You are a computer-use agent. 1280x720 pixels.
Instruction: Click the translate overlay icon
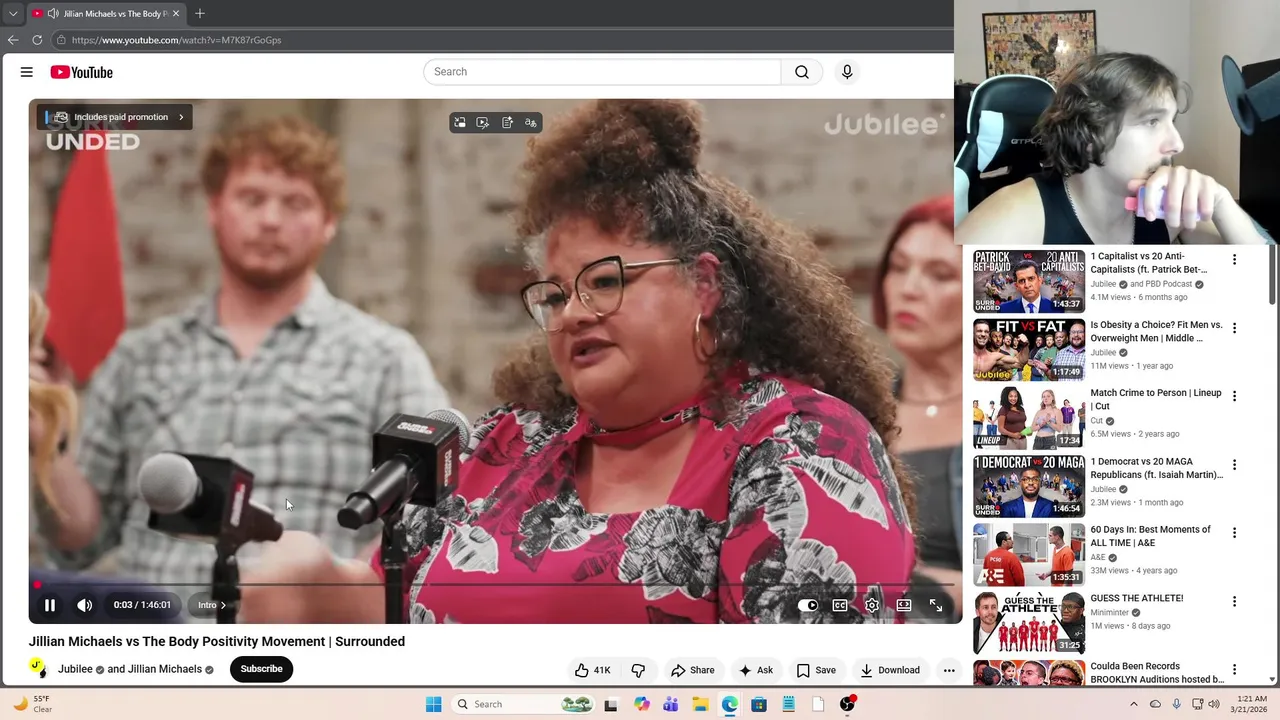coord(531,123)
